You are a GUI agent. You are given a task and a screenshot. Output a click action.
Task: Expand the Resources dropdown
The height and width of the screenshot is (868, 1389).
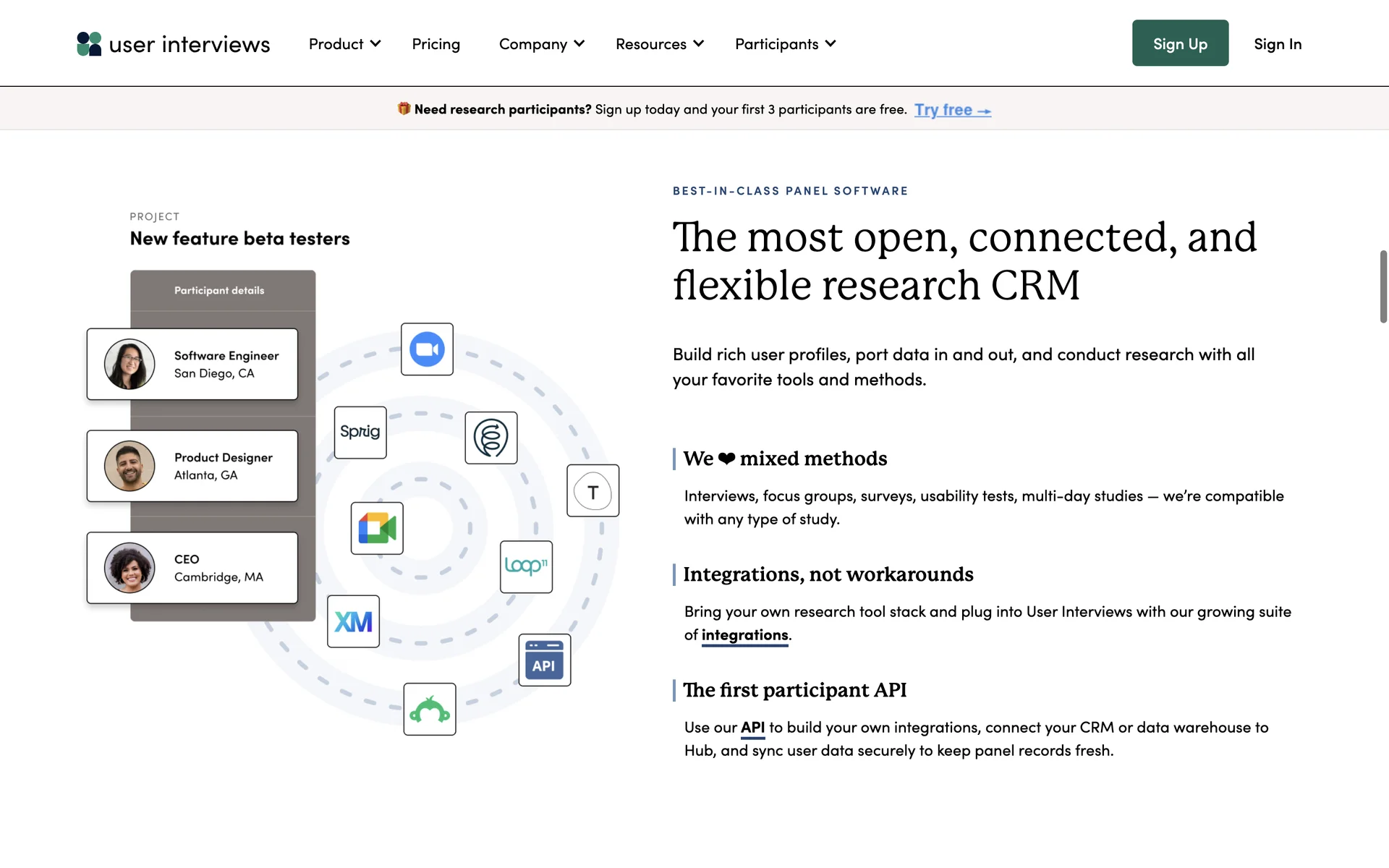pyautogui.click(x=659, y=44)
